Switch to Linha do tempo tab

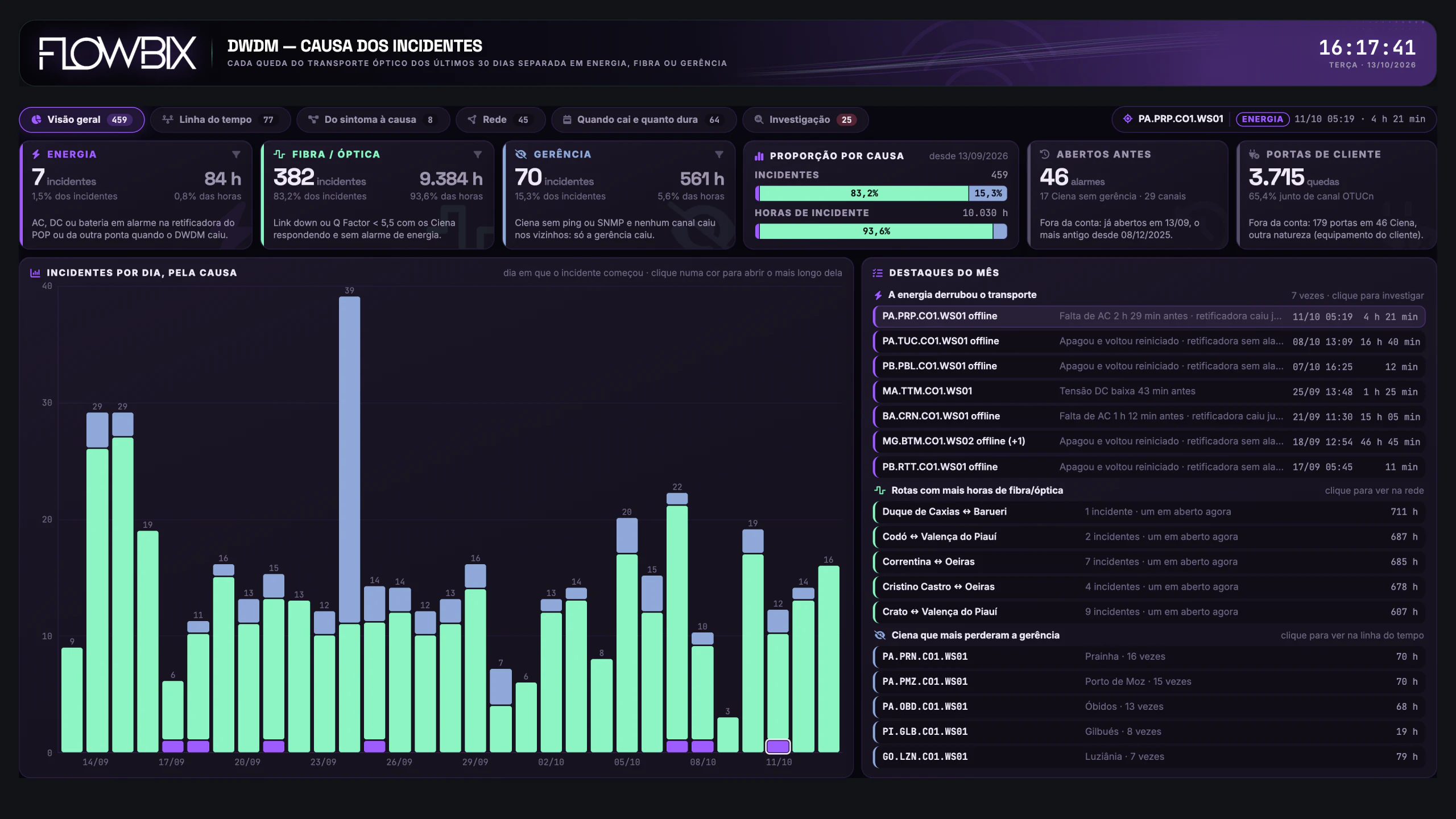coord(220,119)
